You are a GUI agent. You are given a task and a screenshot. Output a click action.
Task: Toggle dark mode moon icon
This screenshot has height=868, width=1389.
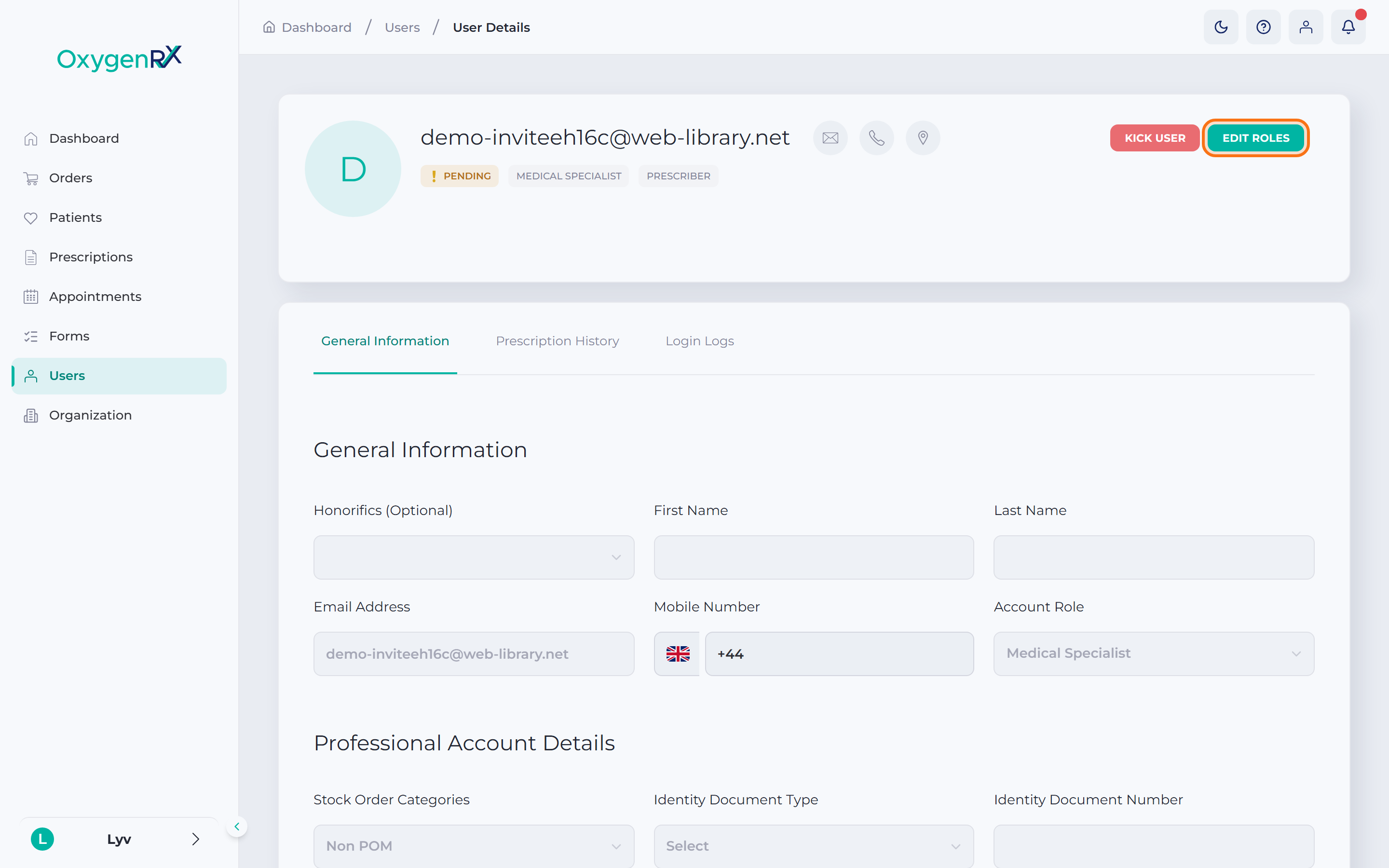[1221, 27]
